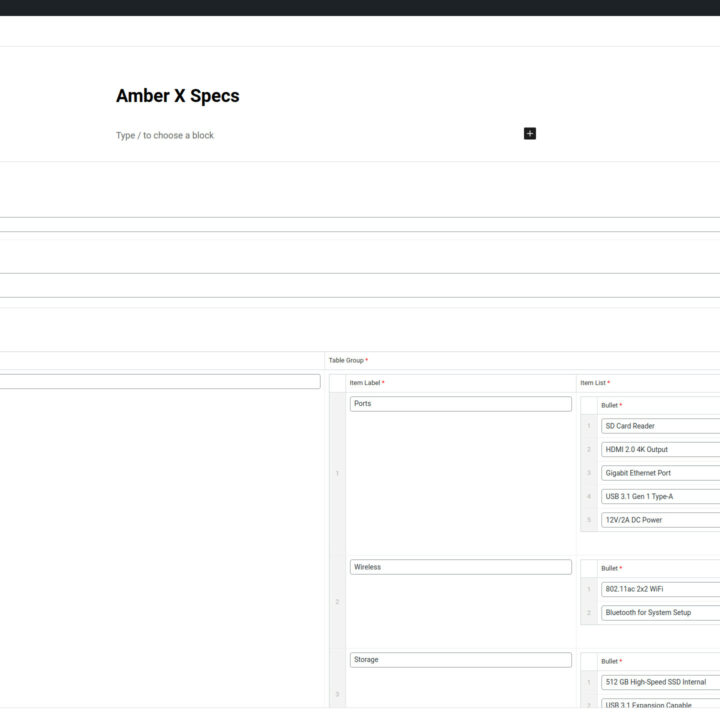Image resolution: width=720 pixels, height=720 pixels.
Task: Click the Bullet header above SD Card Reader
Action: click(611, 405)
